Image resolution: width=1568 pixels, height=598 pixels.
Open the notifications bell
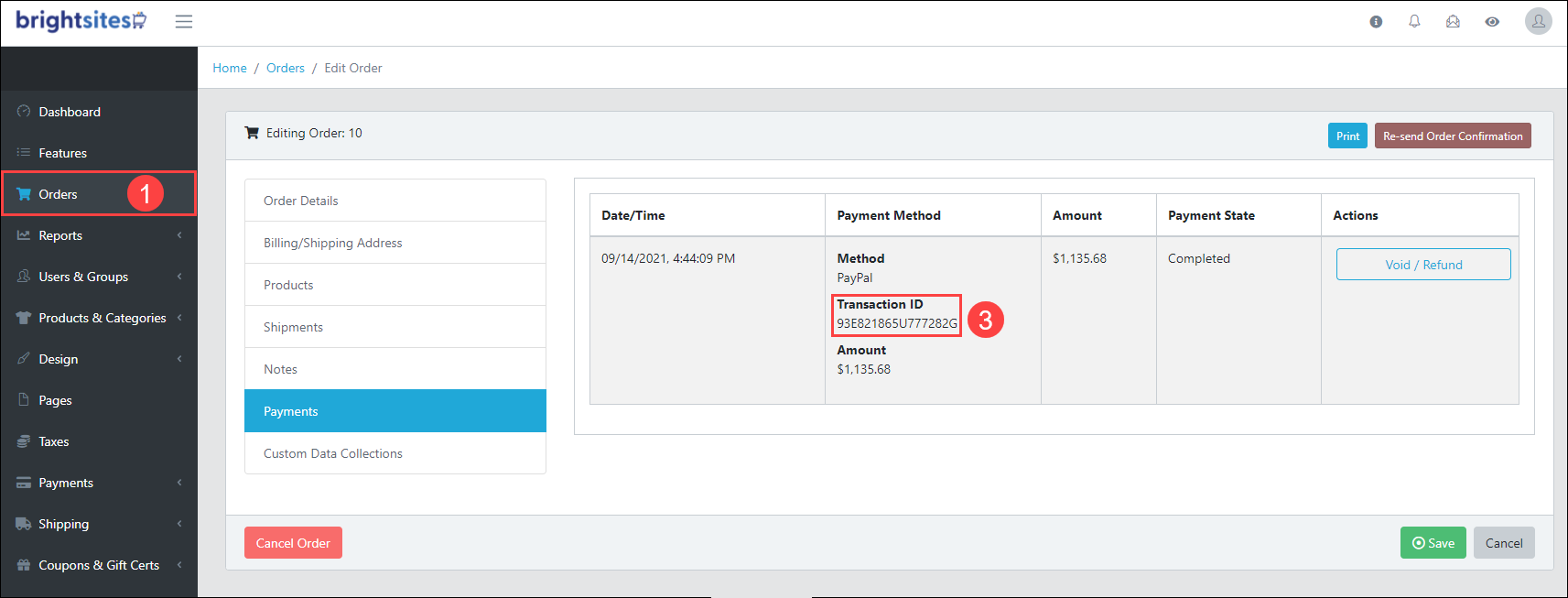[1414, 21]
